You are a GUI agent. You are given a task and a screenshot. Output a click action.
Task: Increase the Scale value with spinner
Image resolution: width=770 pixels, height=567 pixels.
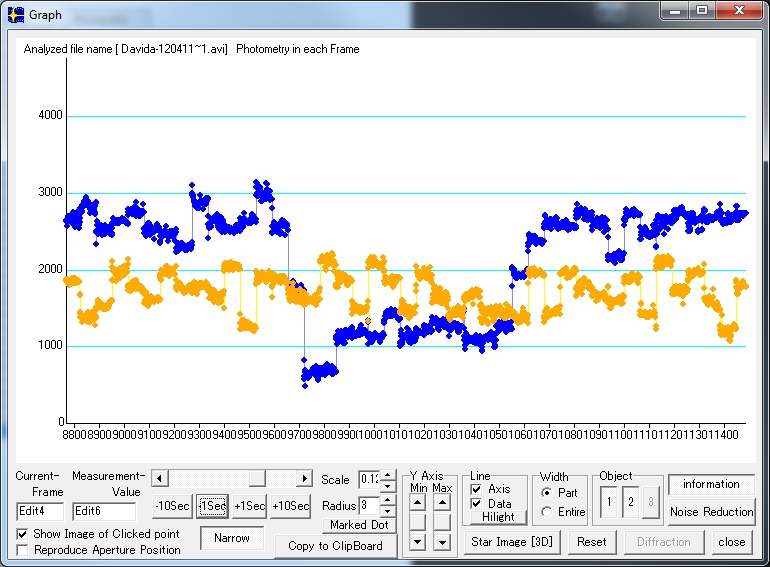[x=387, y=475]
